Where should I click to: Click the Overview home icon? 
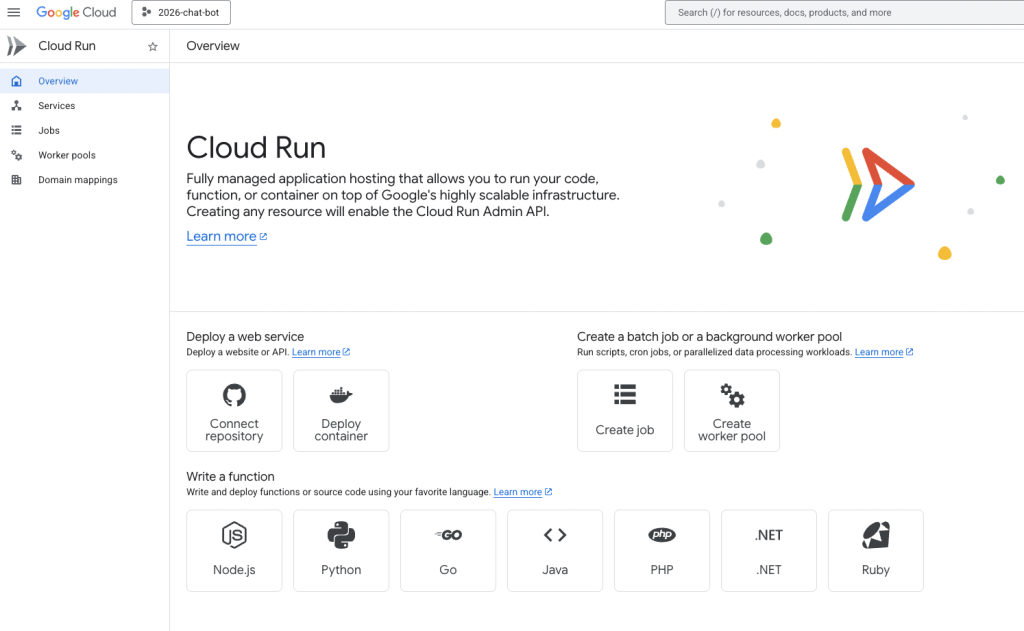click(16, 81)
